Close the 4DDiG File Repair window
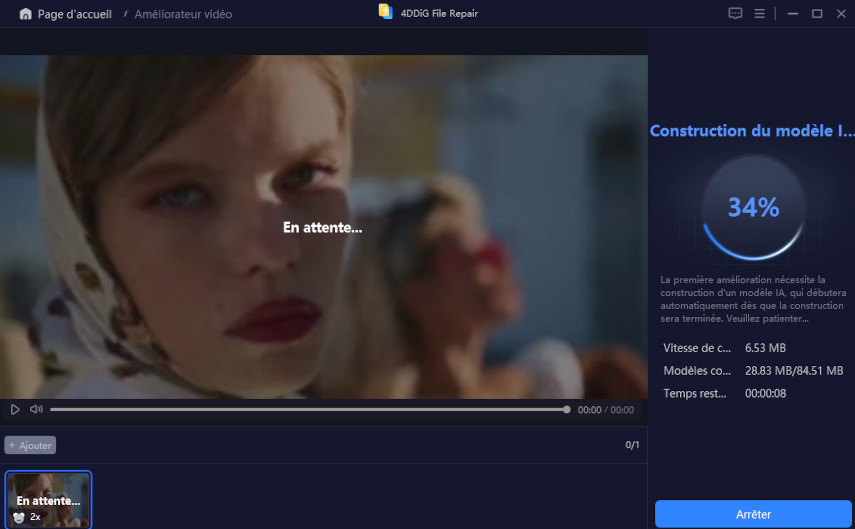The width and height of the screenshot is (855, 529). pos(841,14)
